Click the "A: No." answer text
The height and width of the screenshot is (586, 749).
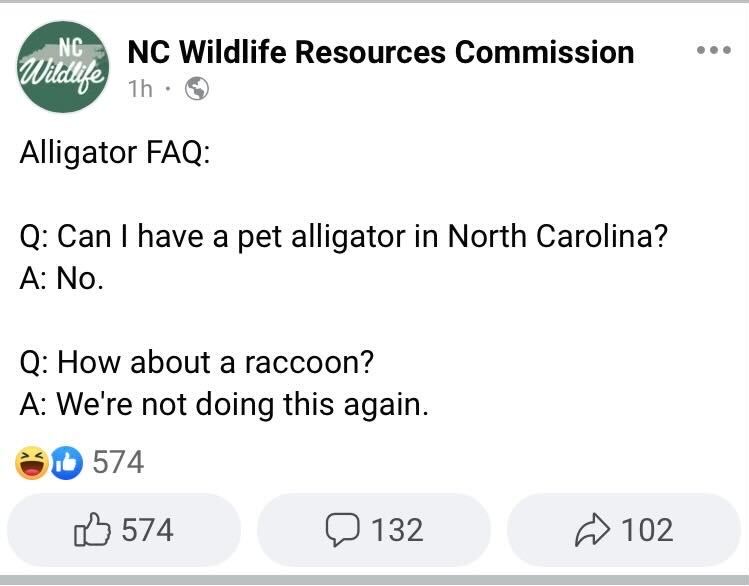pyautogui.click(x=61, y=279)
